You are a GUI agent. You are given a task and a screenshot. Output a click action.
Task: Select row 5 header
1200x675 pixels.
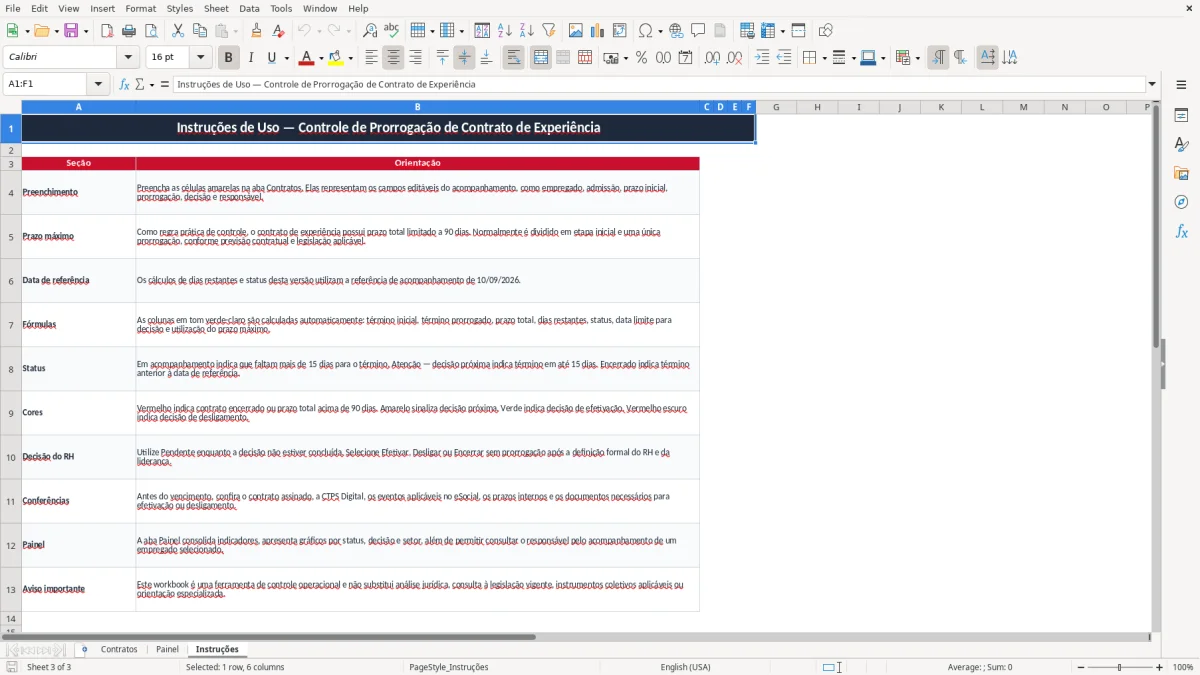(x=11, y=237)
